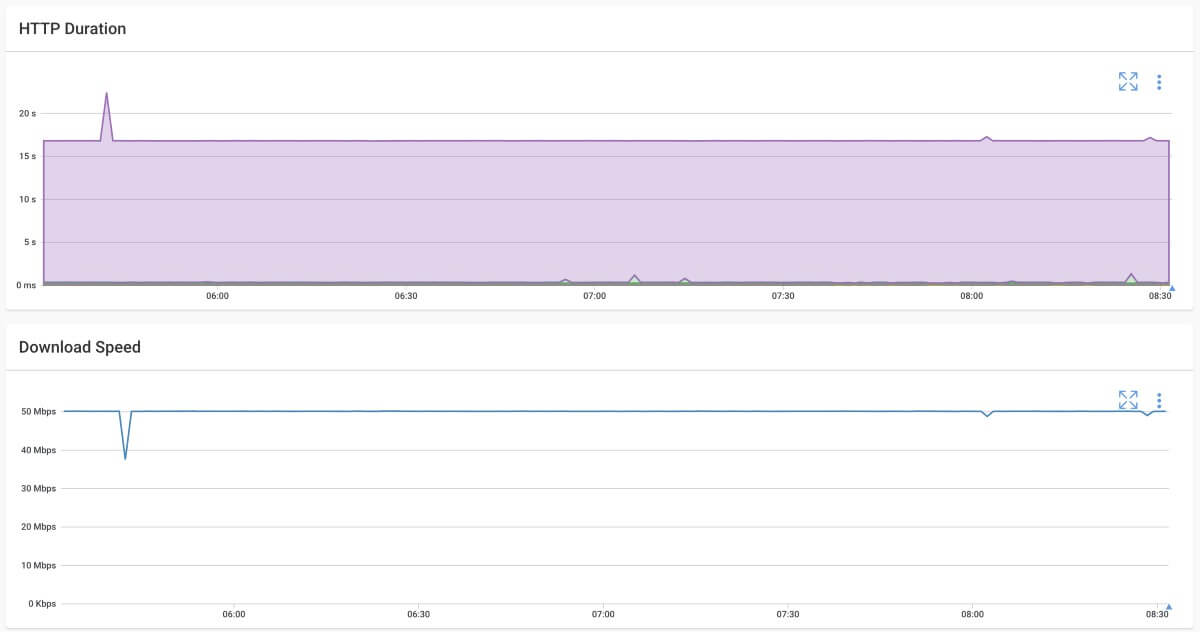The width and height of the screenshot is (1200, 632).
Task: Select the downward speed dip near 05:45
Action: (126, 456)
